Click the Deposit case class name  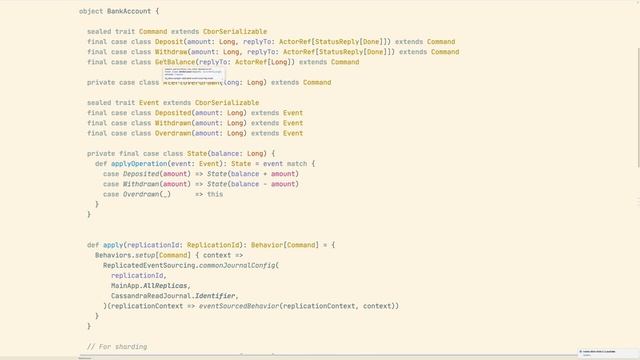pyautogui.click(x=169, y=42)
